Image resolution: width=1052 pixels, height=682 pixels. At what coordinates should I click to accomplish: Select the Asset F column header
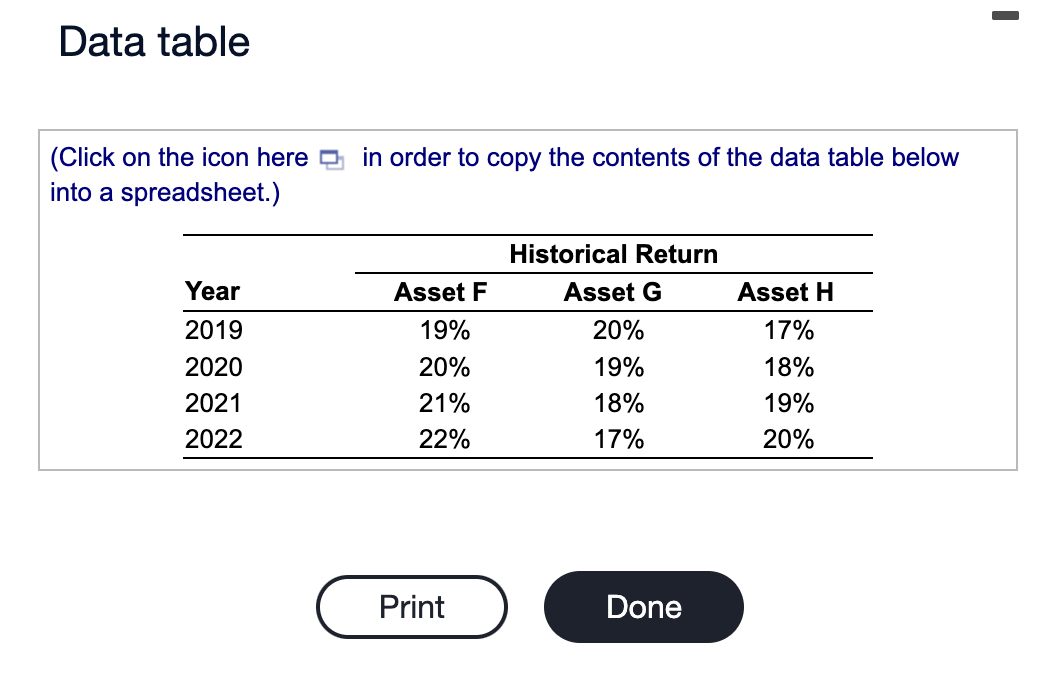[x=440, y=292]
